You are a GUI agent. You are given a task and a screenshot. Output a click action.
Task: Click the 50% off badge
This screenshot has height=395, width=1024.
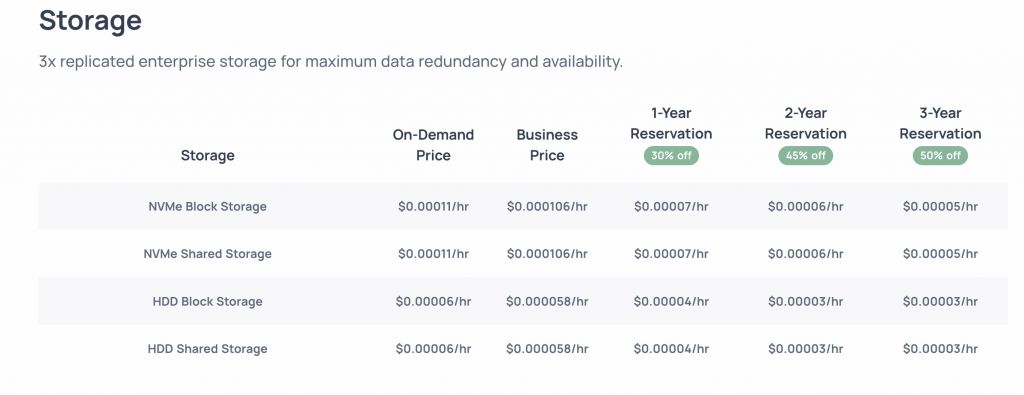940,155
